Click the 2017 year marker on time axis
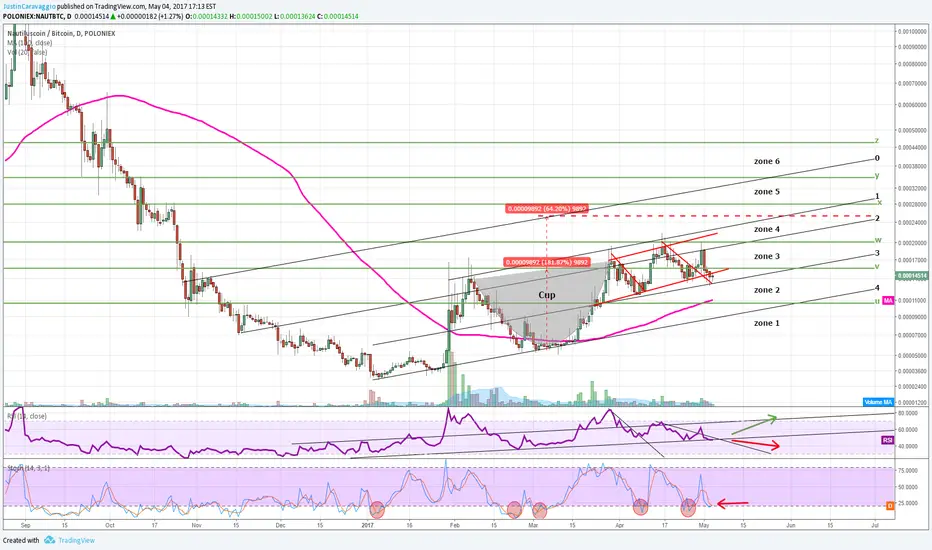The image size is (932, 550). (367, 526)
